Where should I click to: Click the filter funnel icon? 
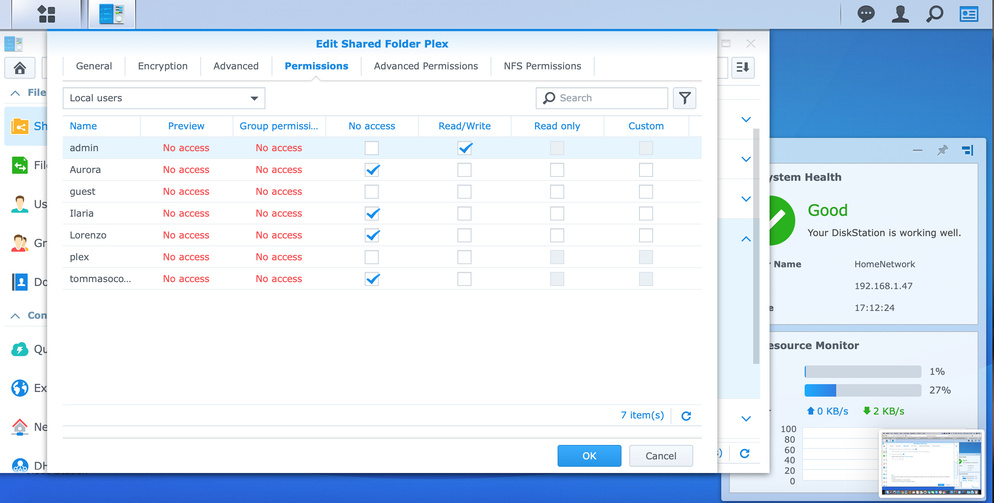[685, 98]
